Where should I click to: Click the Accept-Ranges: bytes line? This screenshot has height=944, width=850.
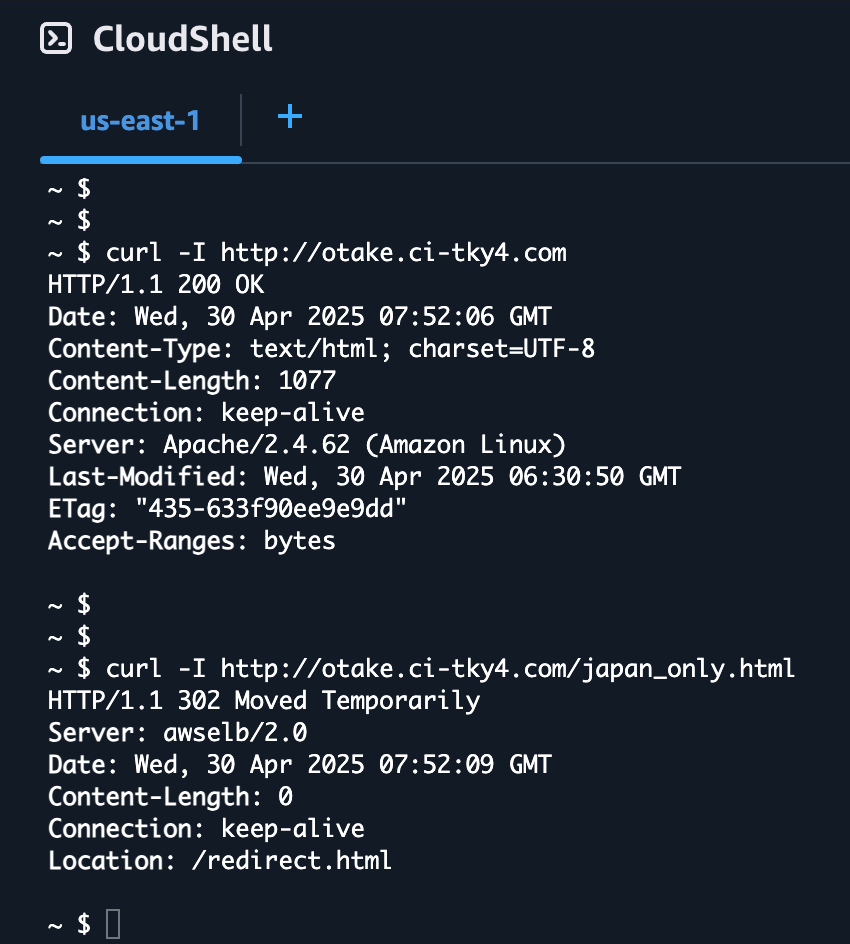[x=191, y=541]
